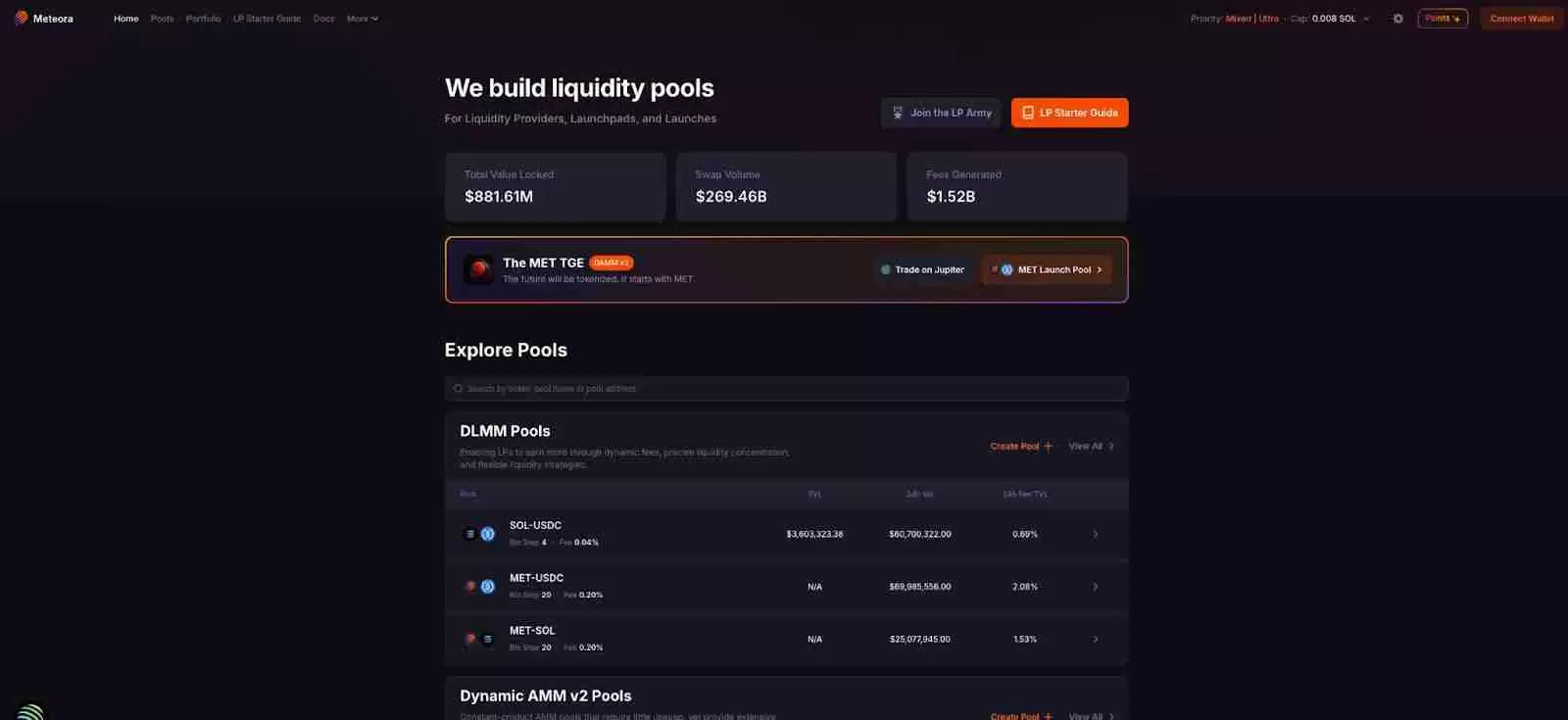Open the priority fee cap dropdown

[1366, 19]
